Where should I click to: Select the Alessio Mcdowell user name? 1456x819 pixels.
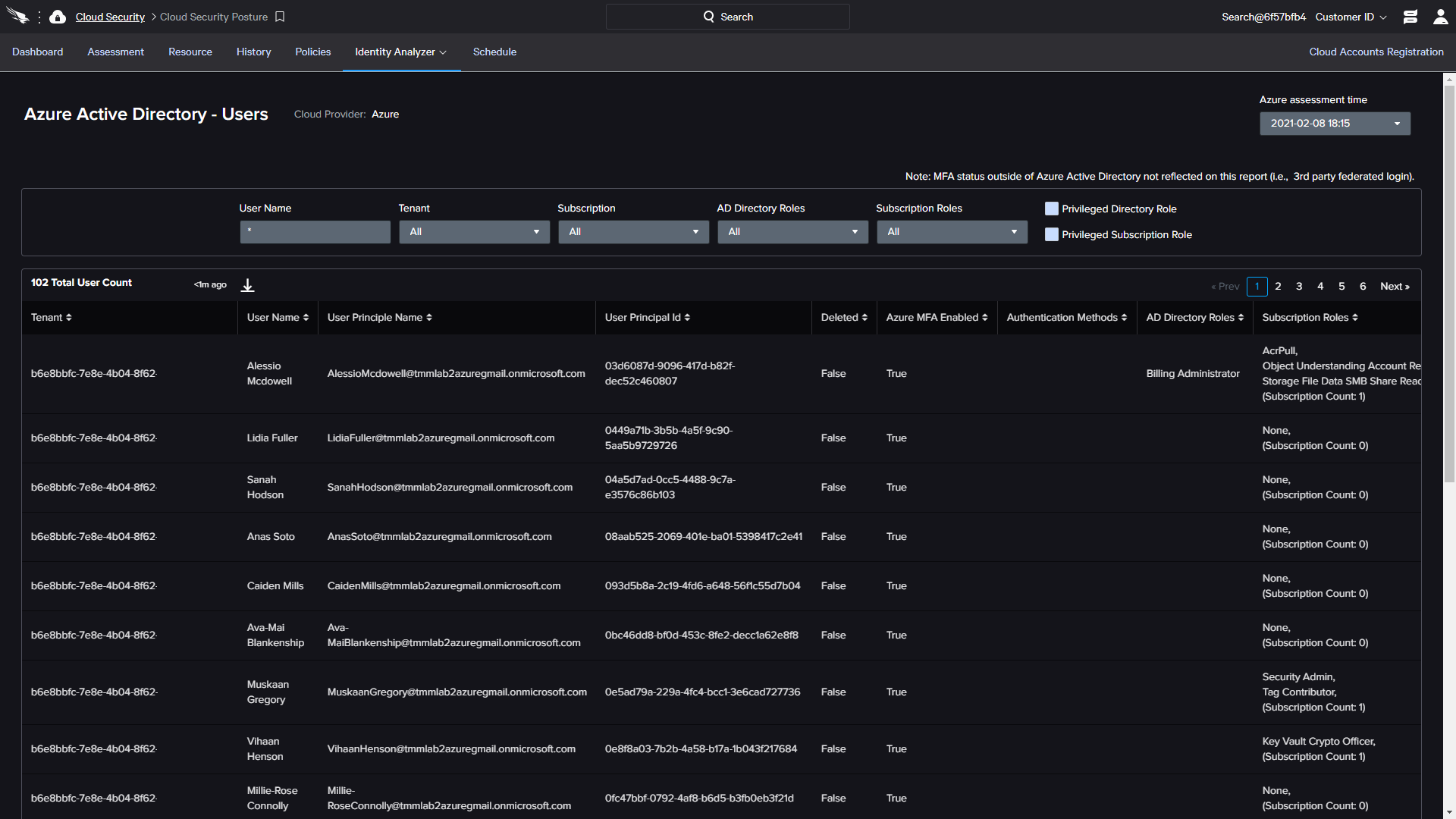pyautogui.click(x=269, y=373)
